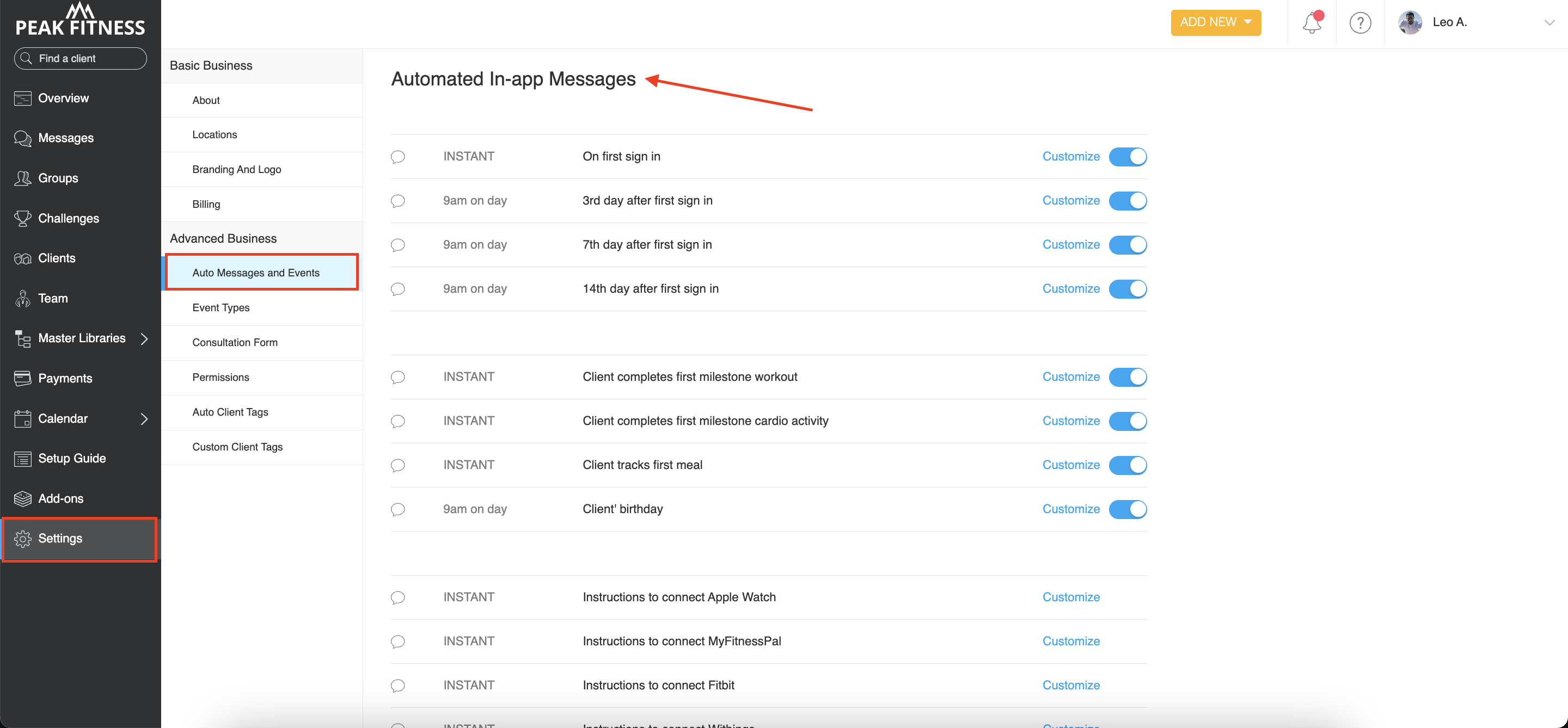Select Auto Messages and Events
Screen dimensions: 1568x728
pyautogui.click(x=262, y=273)
